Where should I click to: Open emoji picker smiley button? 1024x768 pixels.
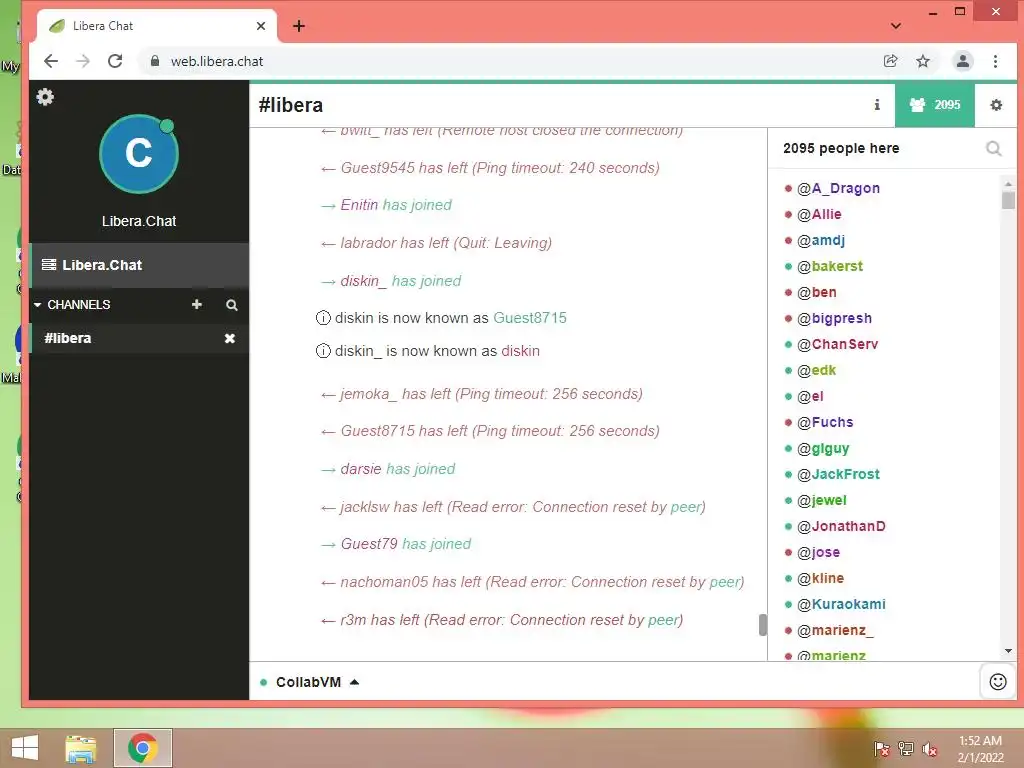(x=998, y=682)
